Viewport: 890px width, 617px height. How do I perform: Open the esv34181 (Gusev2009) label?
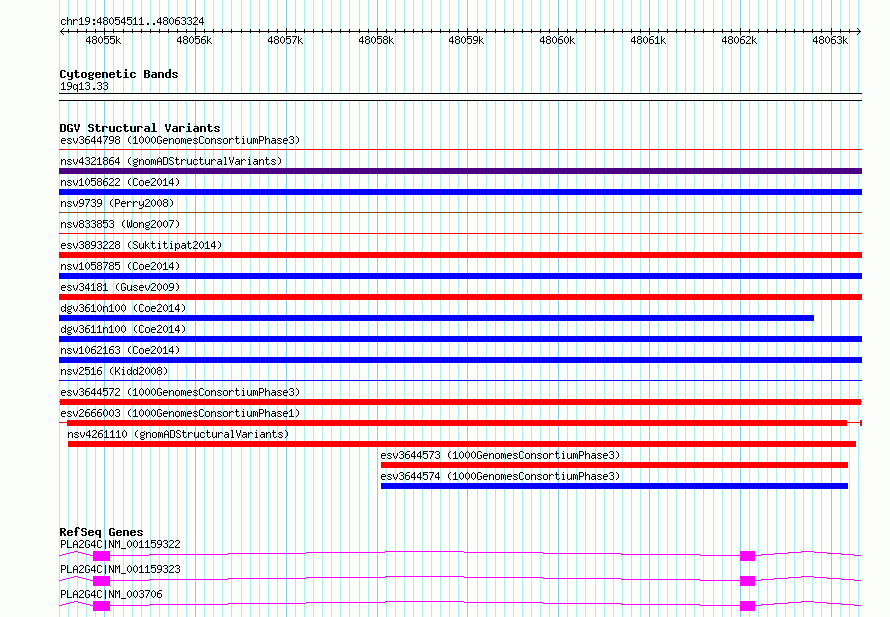(120, 287)
